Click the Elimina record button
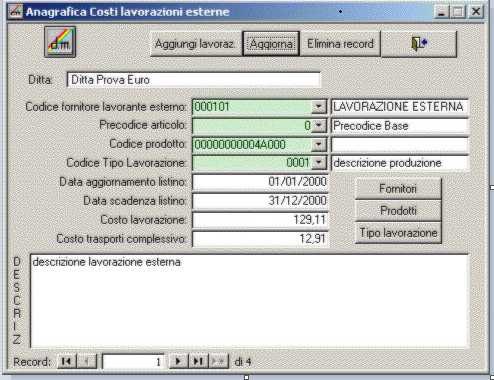Screen dimensions: 494x380 pyautogui.click(x=340, y=44)
